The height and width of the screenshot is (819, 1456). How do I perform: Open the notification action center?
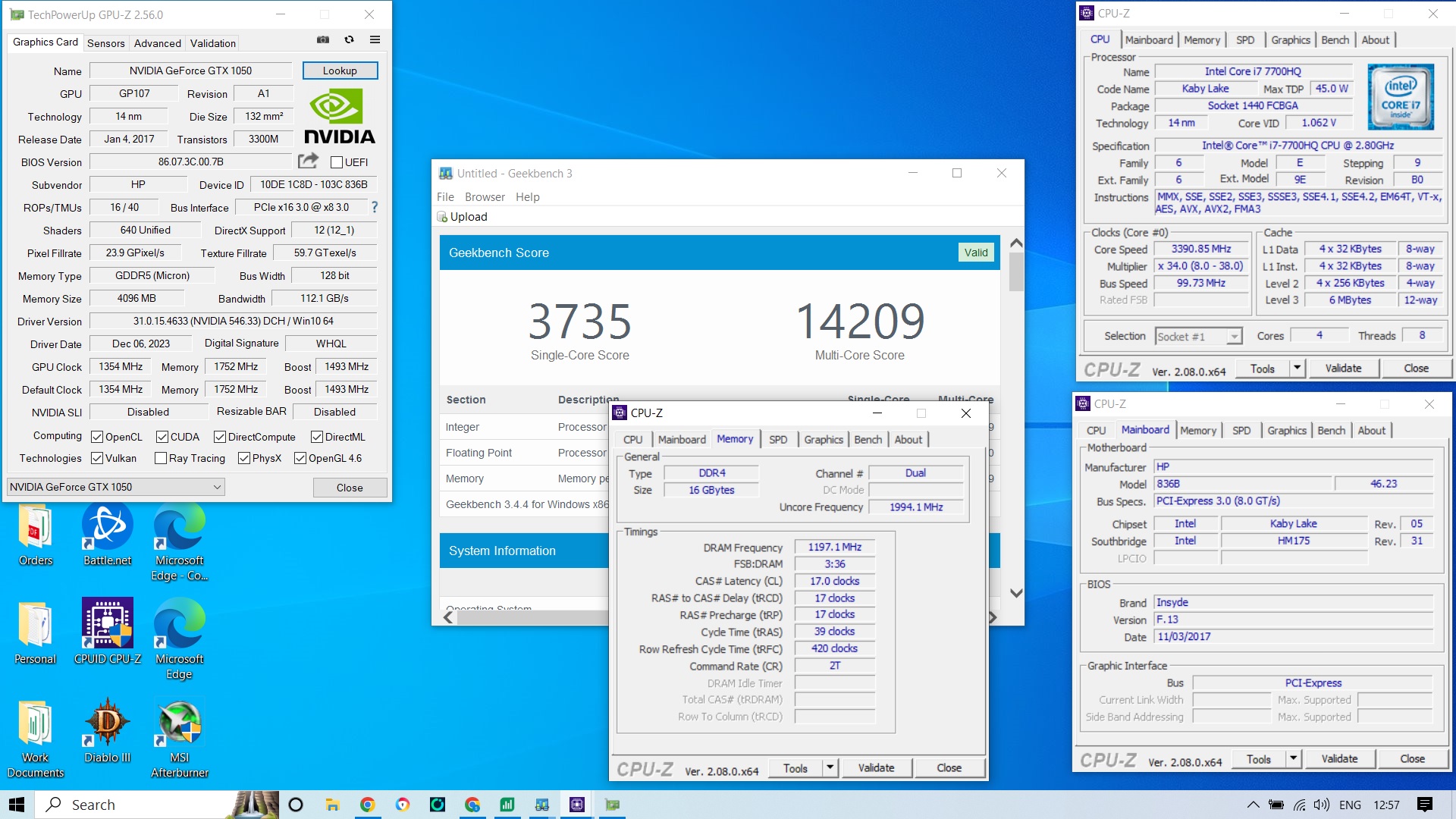point(1424,805)
